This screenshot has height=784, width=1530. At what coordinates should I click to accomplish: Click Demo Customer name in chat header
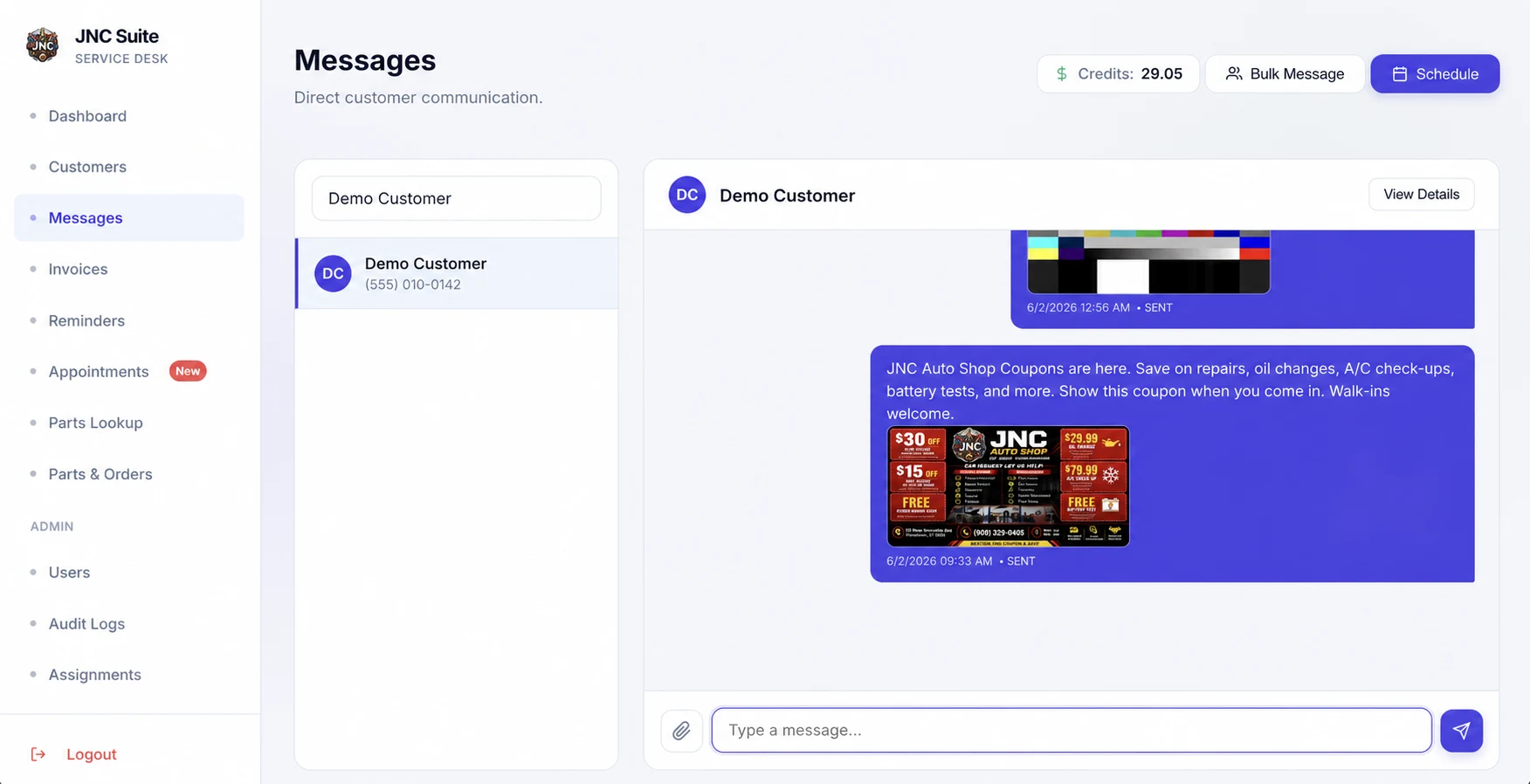click(x=787, y=196)
